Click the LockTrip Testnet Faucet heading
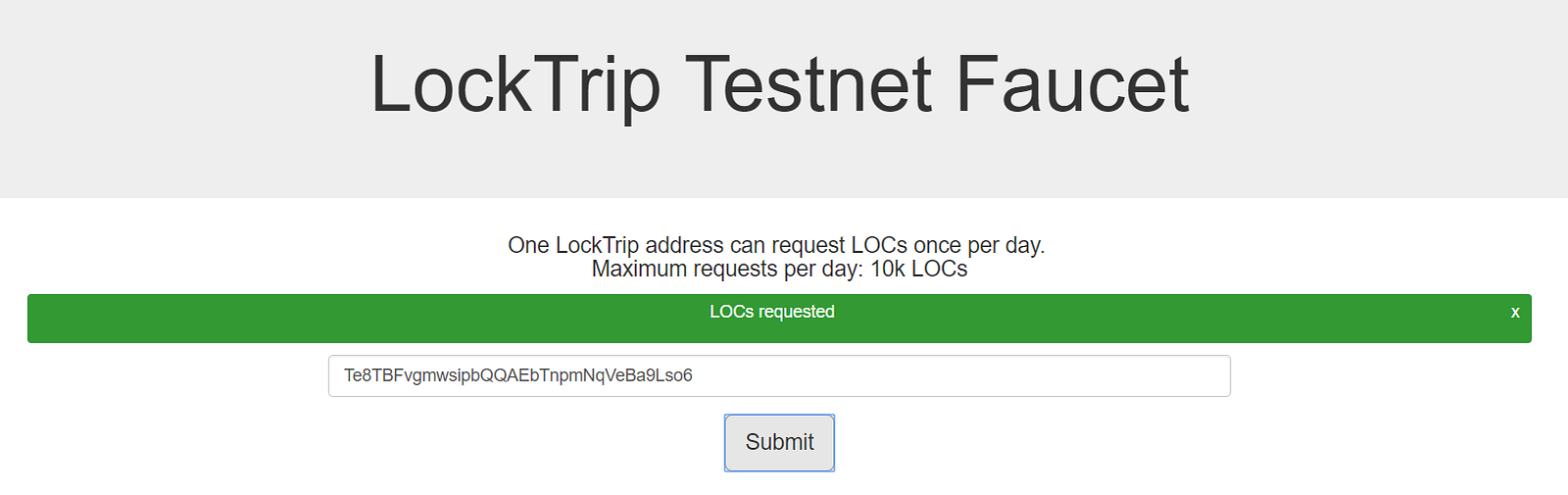The height and width of the screenshot is (495, 1568). tap(779, 85)
